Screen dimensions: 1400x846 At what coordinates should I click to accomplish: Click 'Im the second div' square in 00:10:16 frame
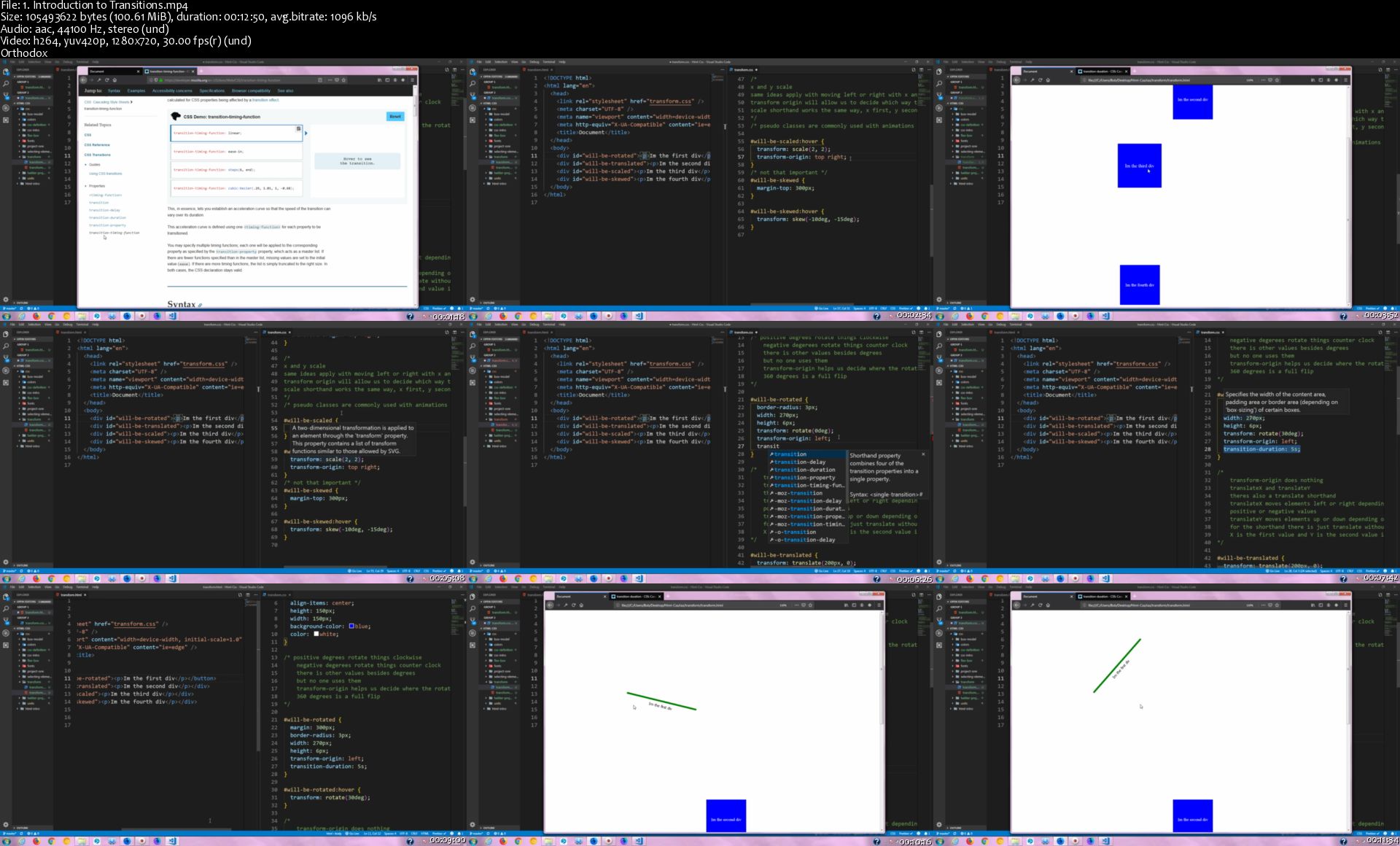click(x=726, y=815)
